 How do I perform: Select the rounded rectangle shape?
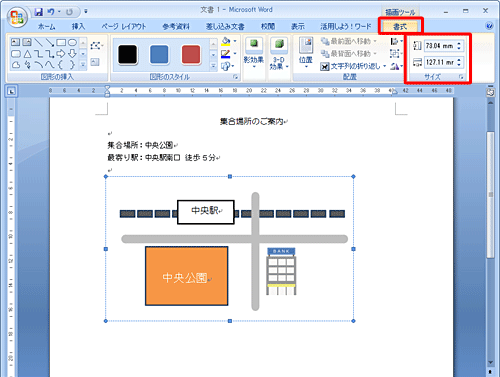coord(16,54)
